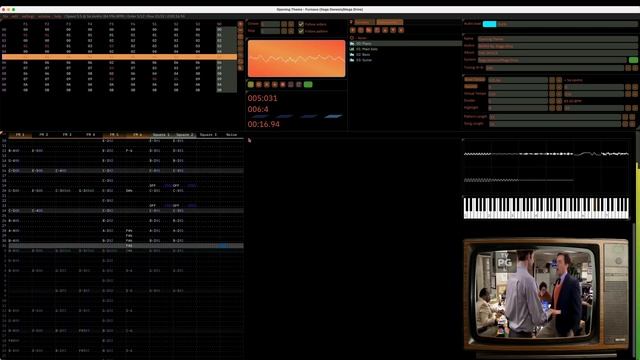The height and width of the screenshot is (360, 640).
Task: Decrease Step value with minus stepper
Action: [x=284, y=31]
